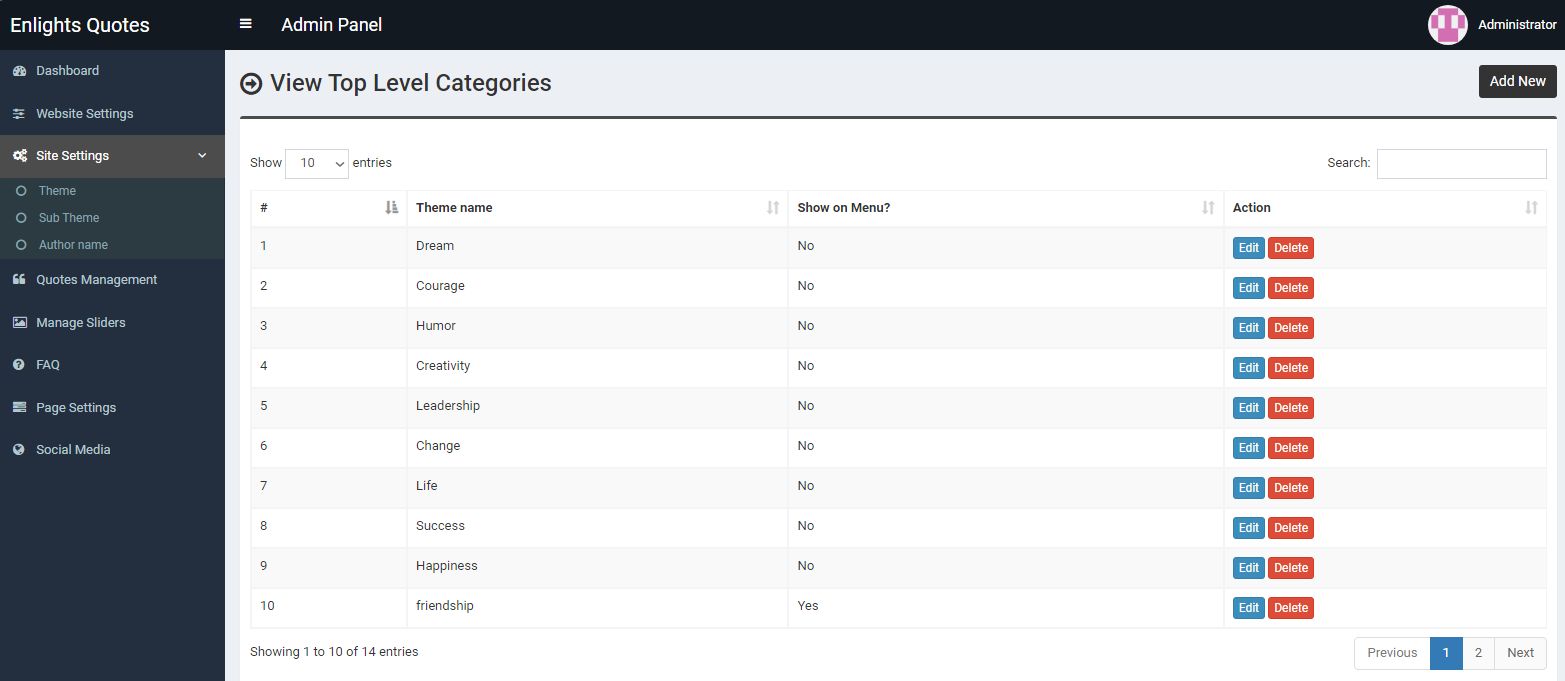1565x681 pixels.
Task: Click the Website Settings sliders icon
Action: click(x=19, y=114)
